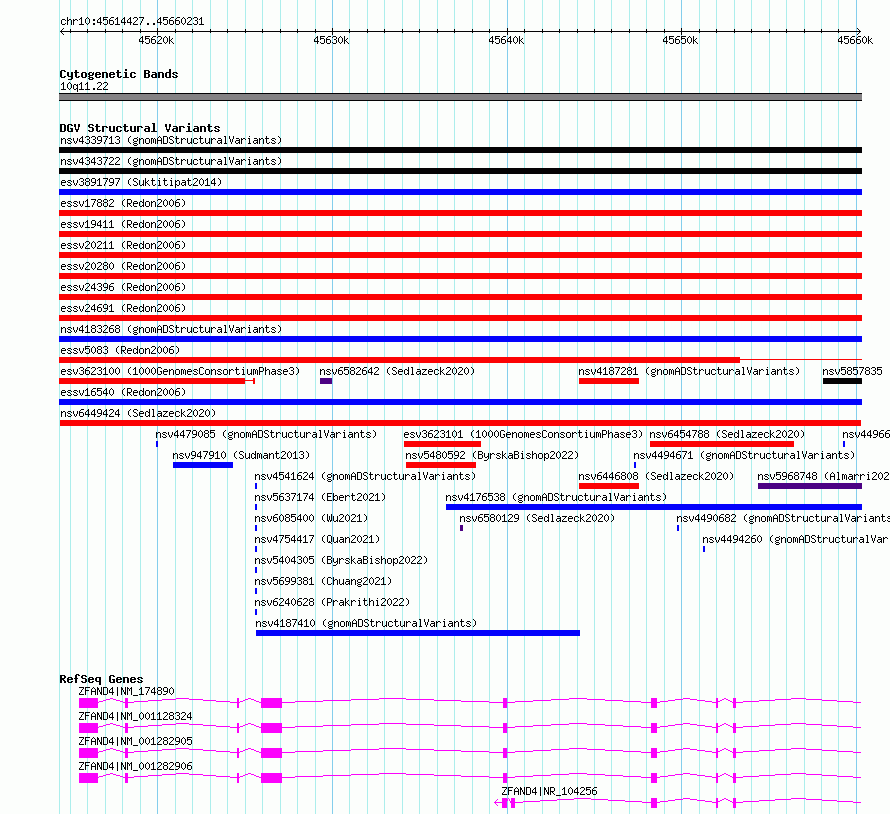Select the RefSeq Genes track title
This screenshot has height=814, width=890.
(101, 679)
